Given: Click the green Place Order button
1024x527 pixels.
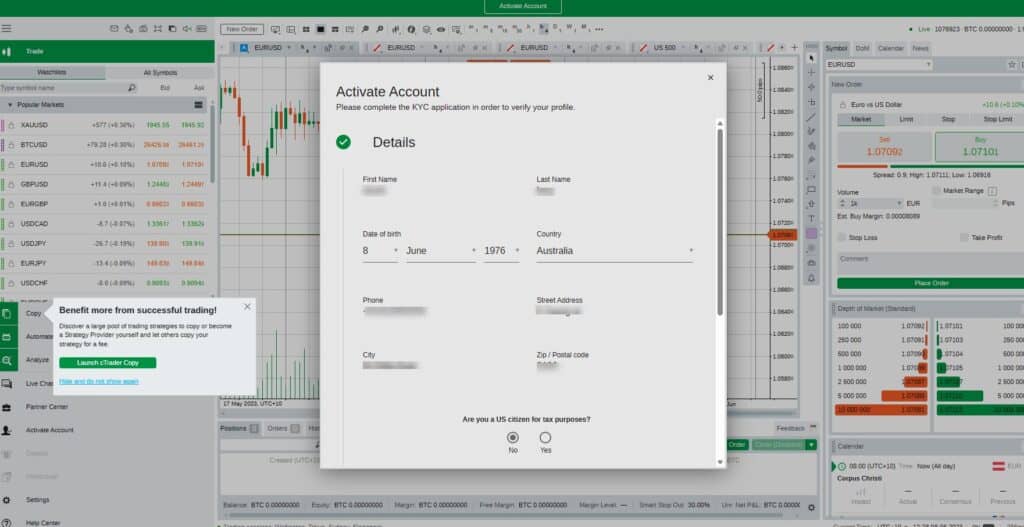Looking at the screenshot, I should (x=931, y=283).
